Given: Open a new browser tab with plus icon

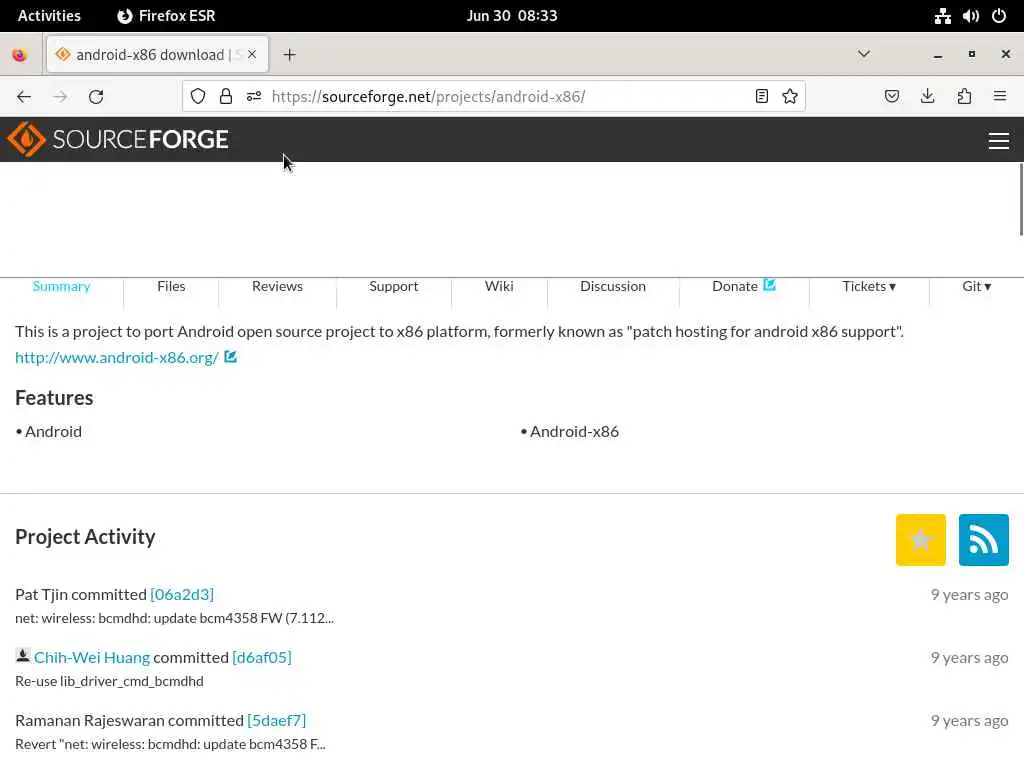Looking at the screenshot, I should [289, 55].
